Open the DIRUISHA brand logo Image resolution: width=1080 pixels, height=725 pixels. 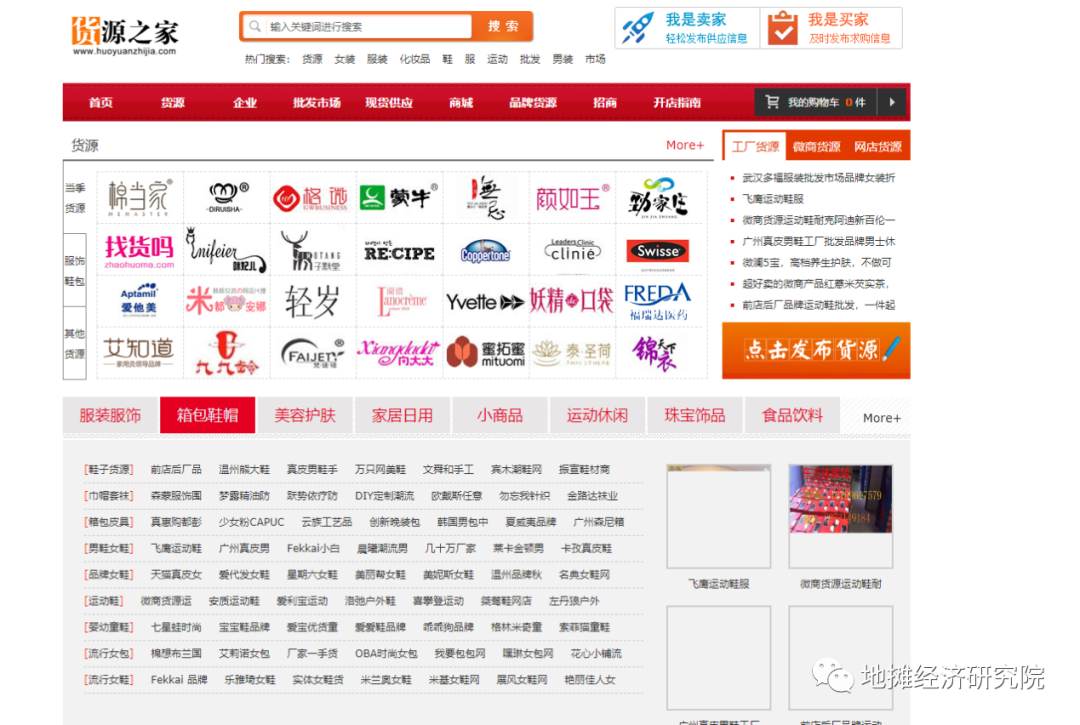[227, 198]
